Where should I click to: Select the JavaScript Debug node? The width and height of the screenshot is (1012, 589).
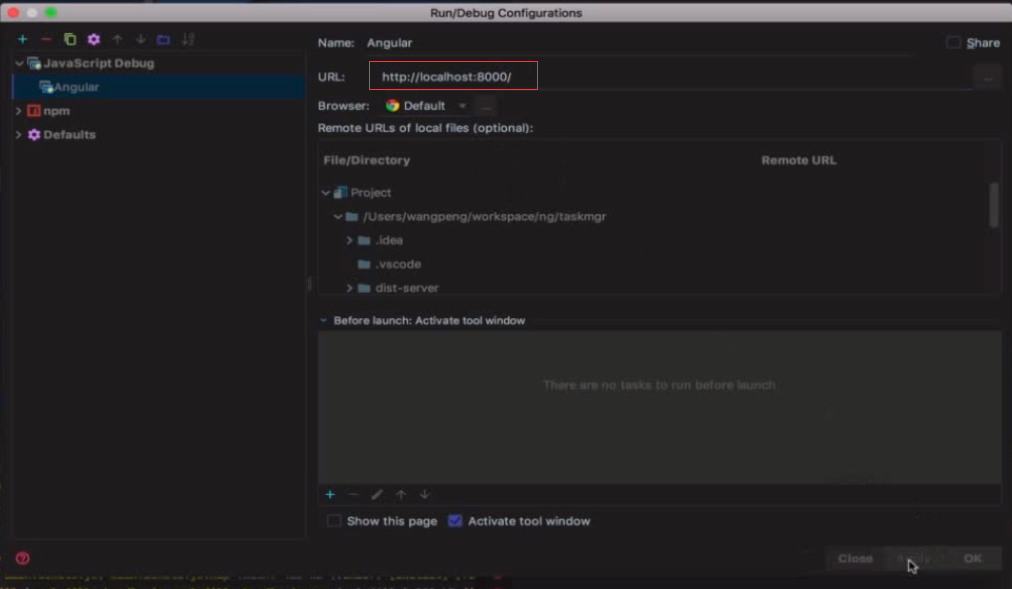tap(99, 63)
